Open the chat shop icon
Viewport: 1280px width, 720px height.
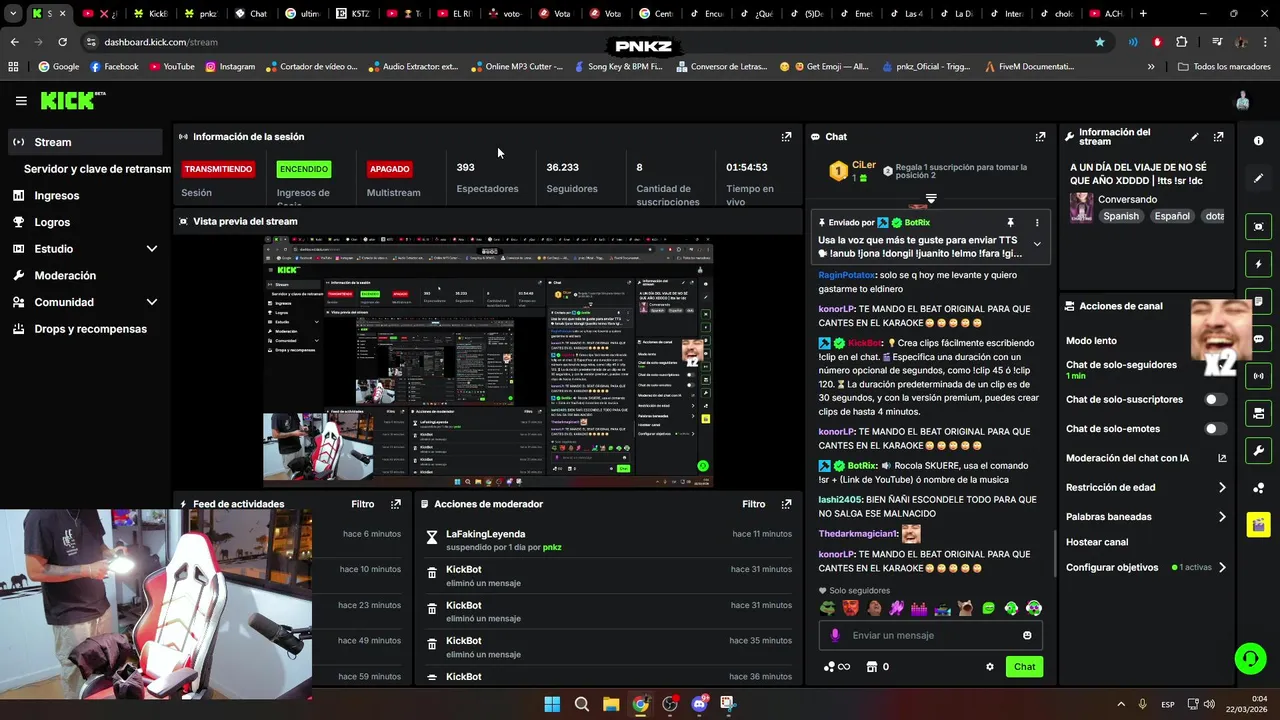pyautogui.click(x=871, y=667)
